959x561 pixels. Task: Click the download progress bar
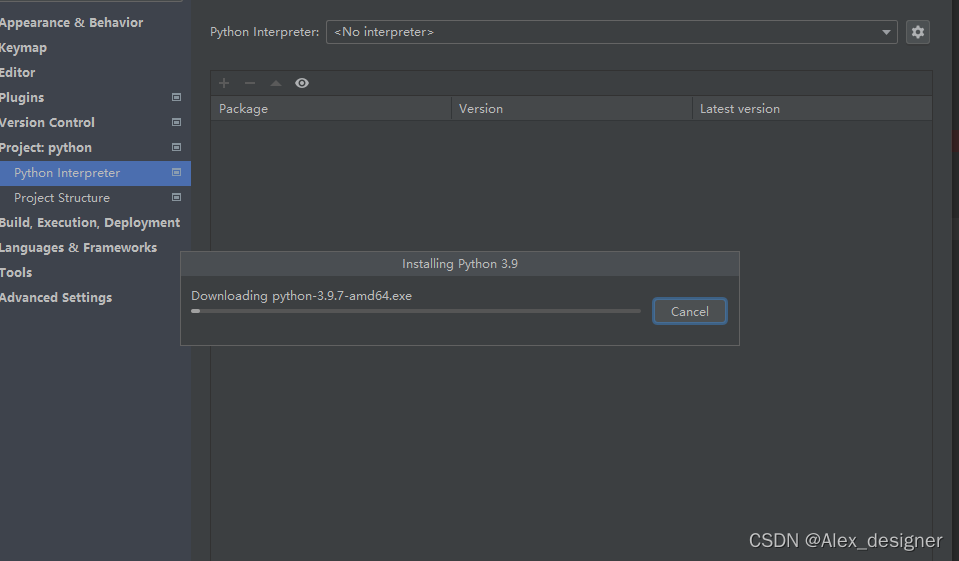(x=416, y=311)
